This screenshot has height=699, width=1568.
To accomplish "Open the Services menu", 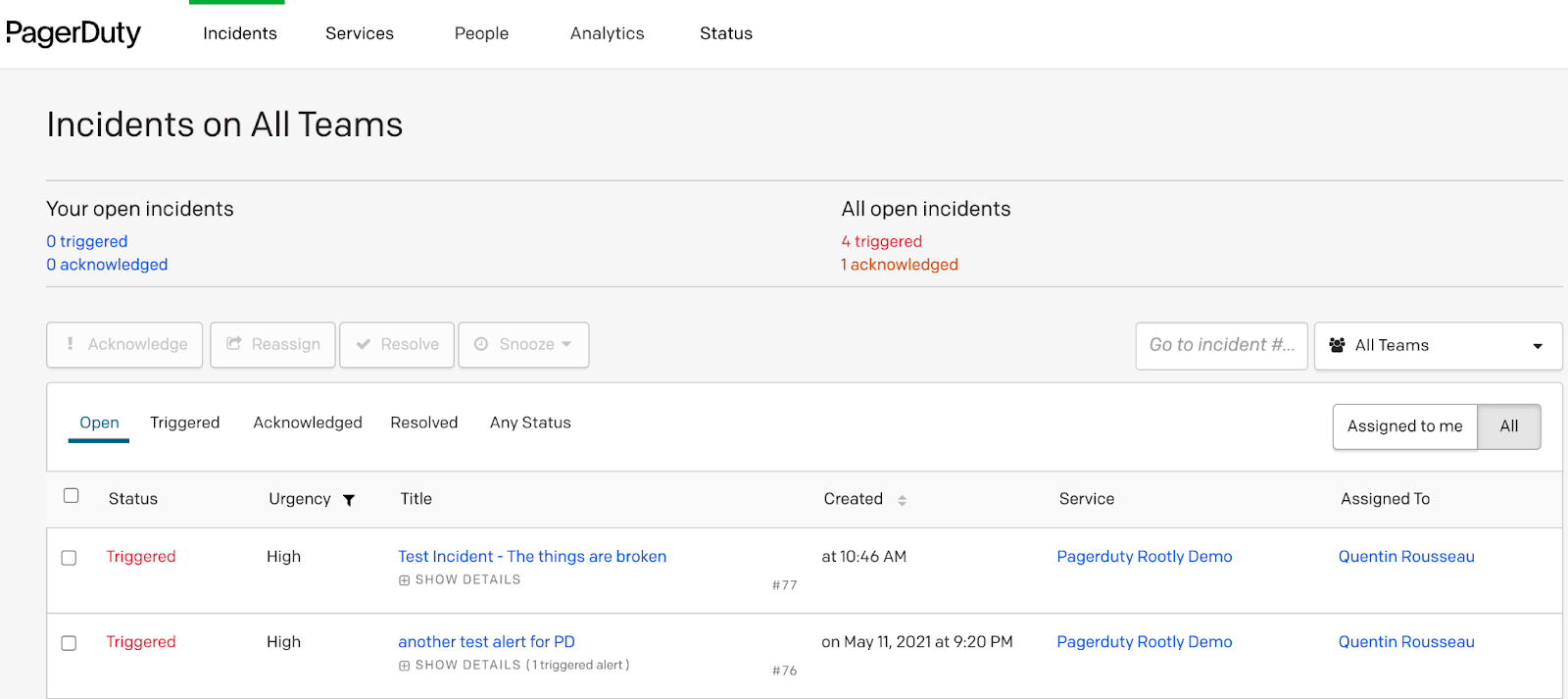I will click(360, 33).
